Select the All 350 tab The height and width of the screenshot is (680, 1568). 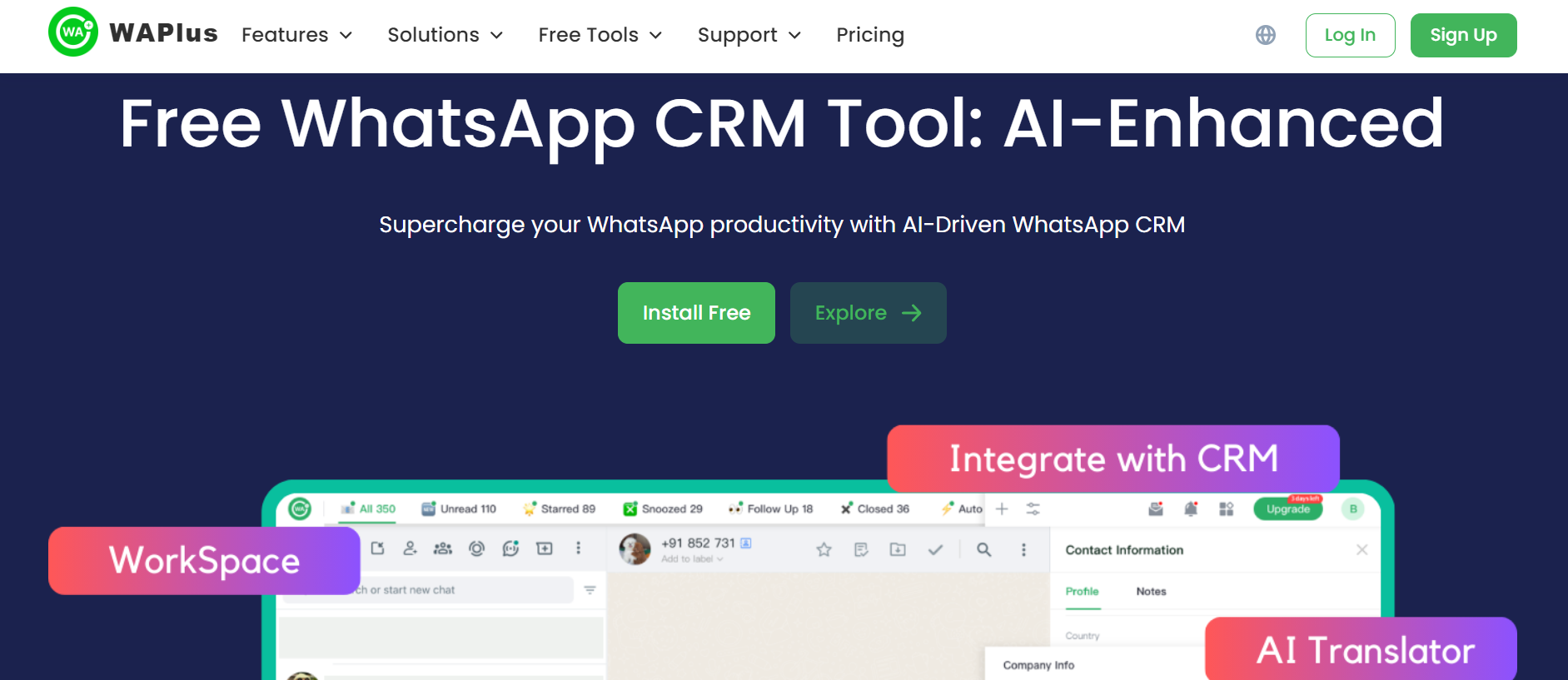pos(368,509)
